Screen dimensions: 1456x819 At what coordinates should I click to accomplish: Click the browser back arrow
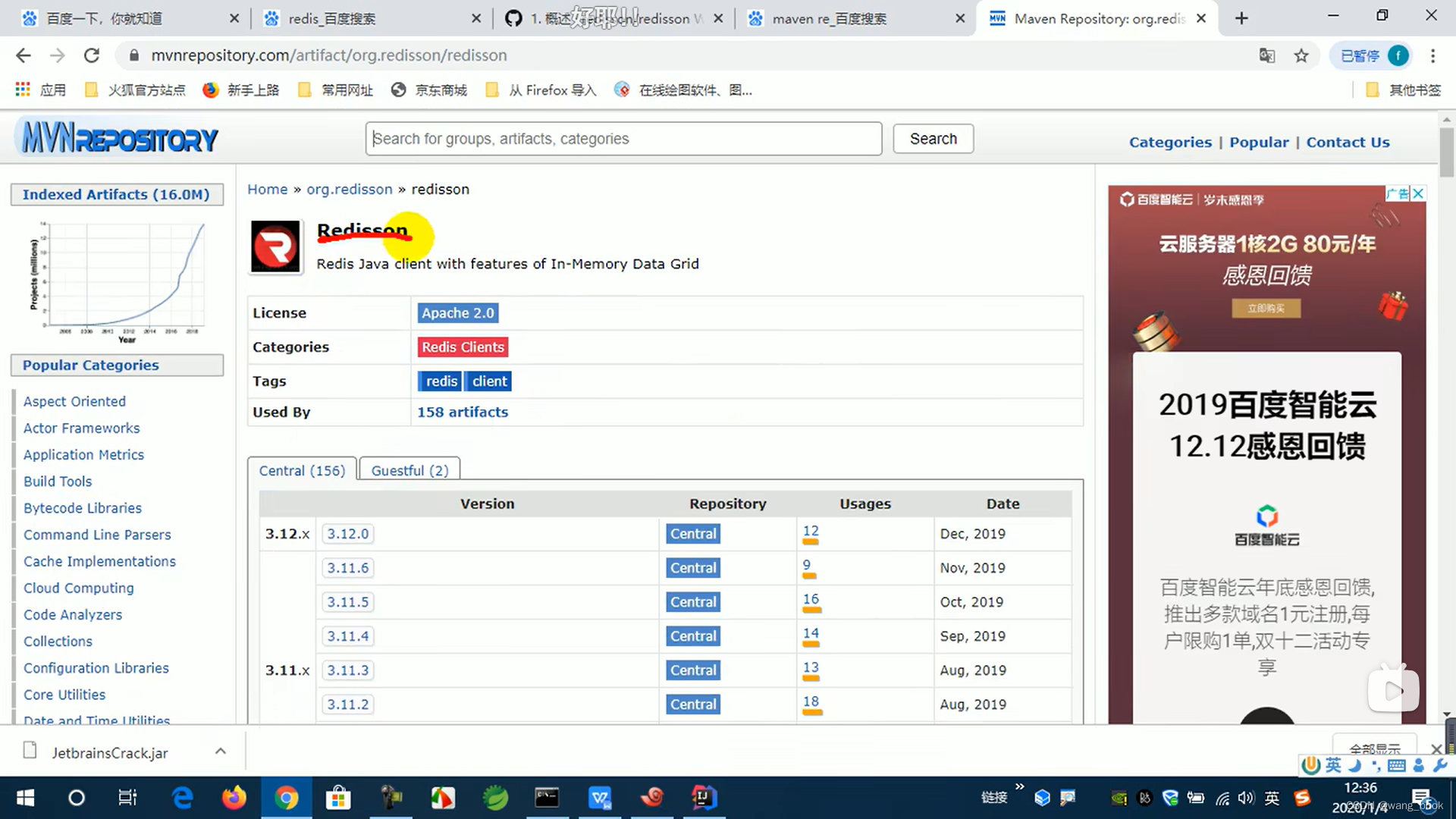24,55
